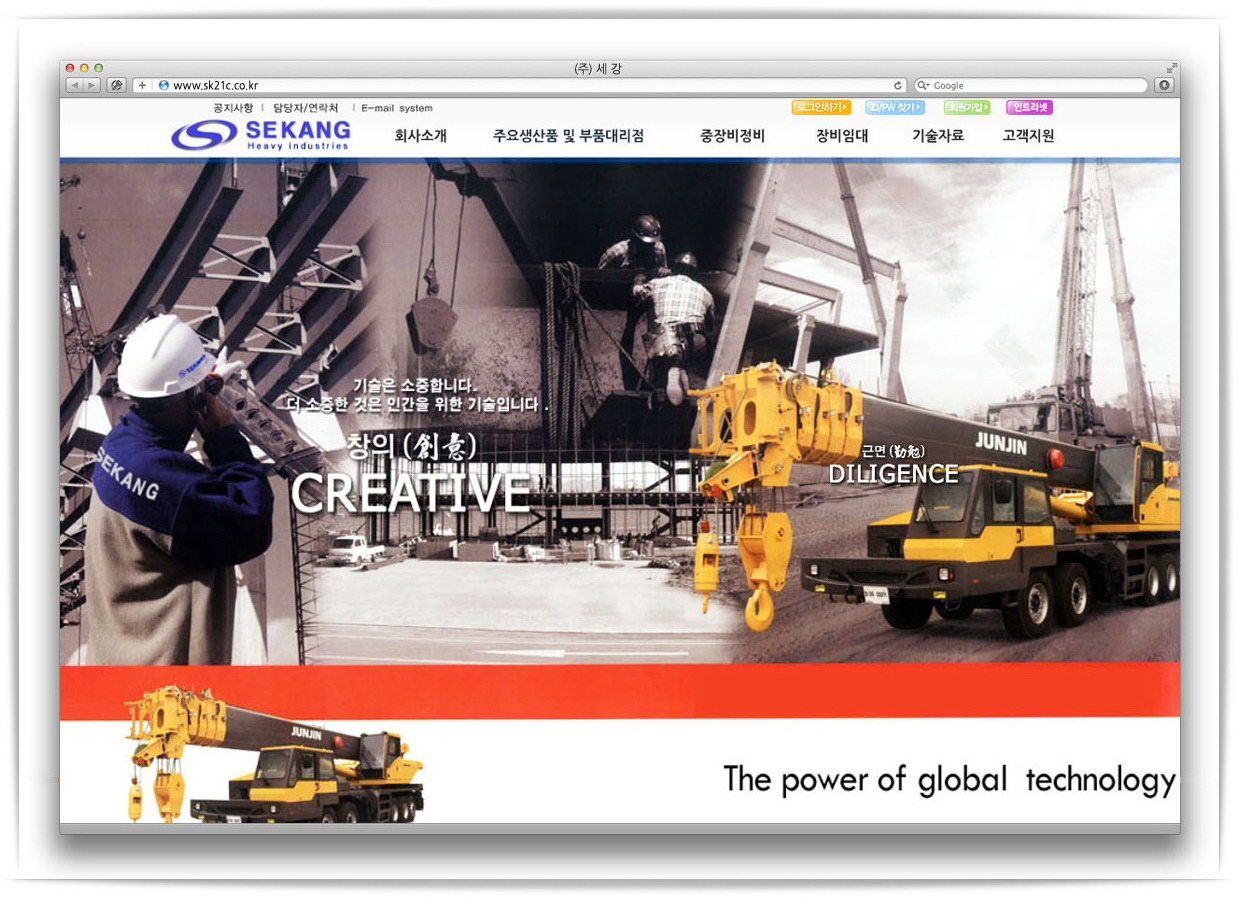Click the DILIGENCE heading on the banner

coord(893,474)
